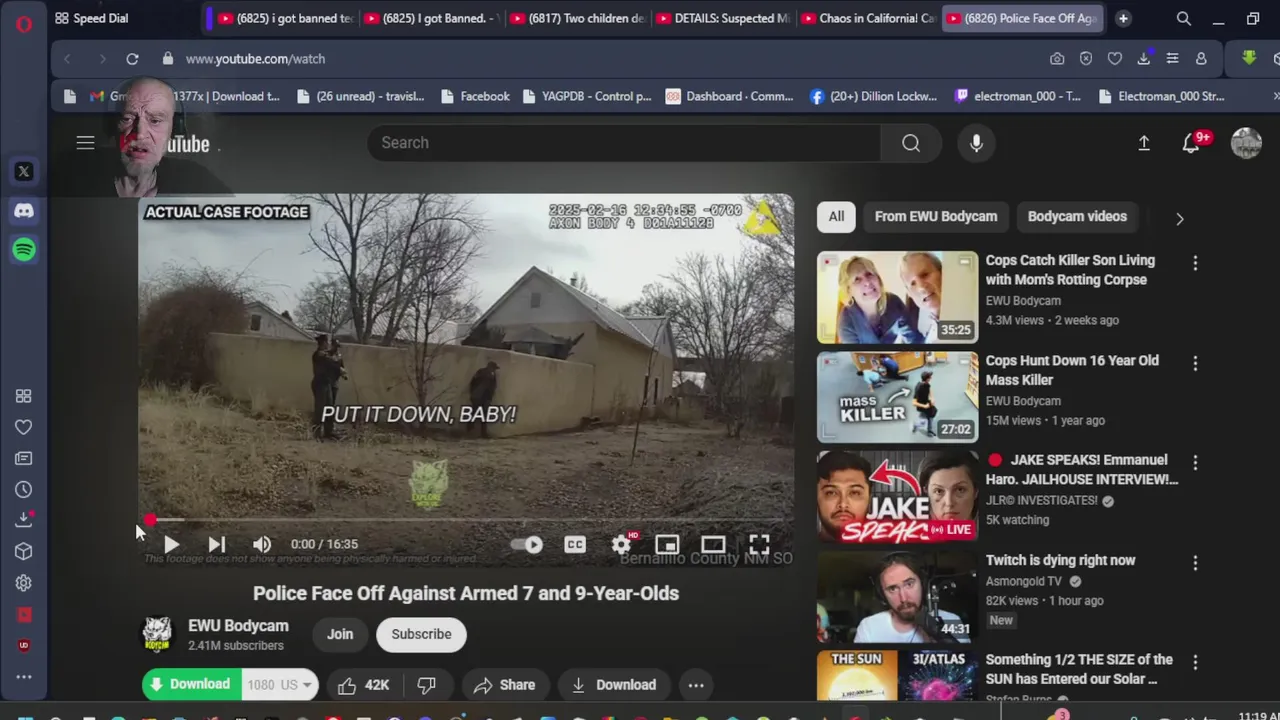Image resolution: width=1280 pixels, height=720 pixels.
Task: Click heart bookmark icon in address bar
Action: point(1115,59)
